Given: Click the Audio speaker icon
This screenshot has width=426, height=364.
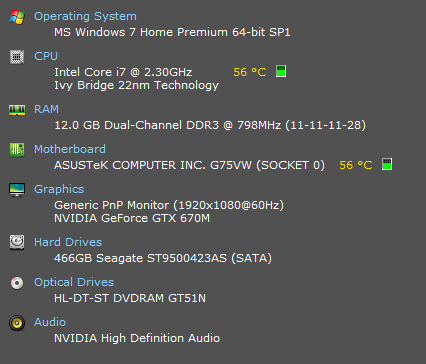Looking at the screenshot, I should (x=17, y=323).
